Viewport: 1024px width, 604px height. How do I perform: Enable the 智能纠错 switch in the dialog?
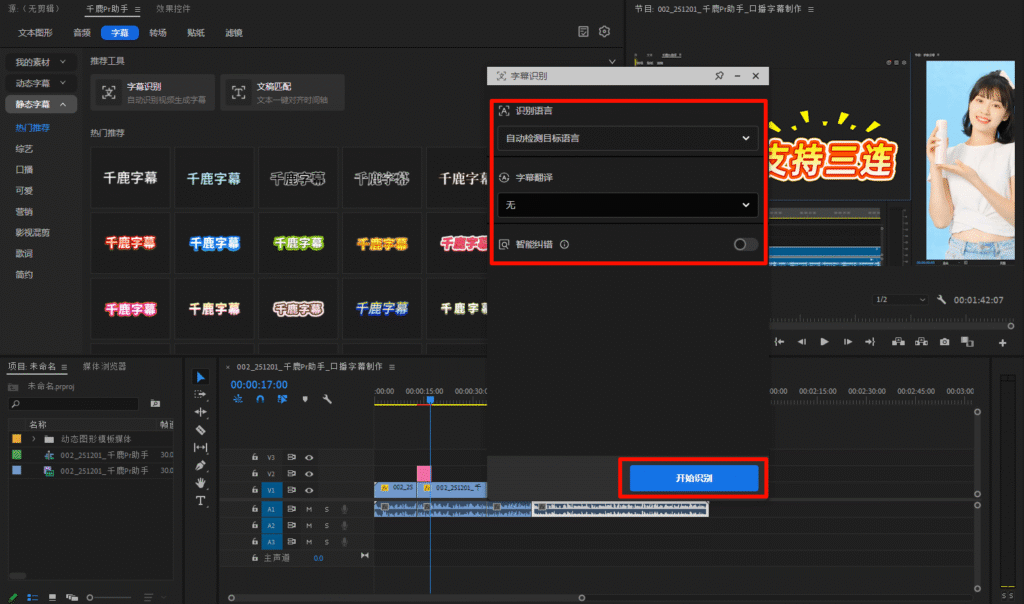[744, 244]
